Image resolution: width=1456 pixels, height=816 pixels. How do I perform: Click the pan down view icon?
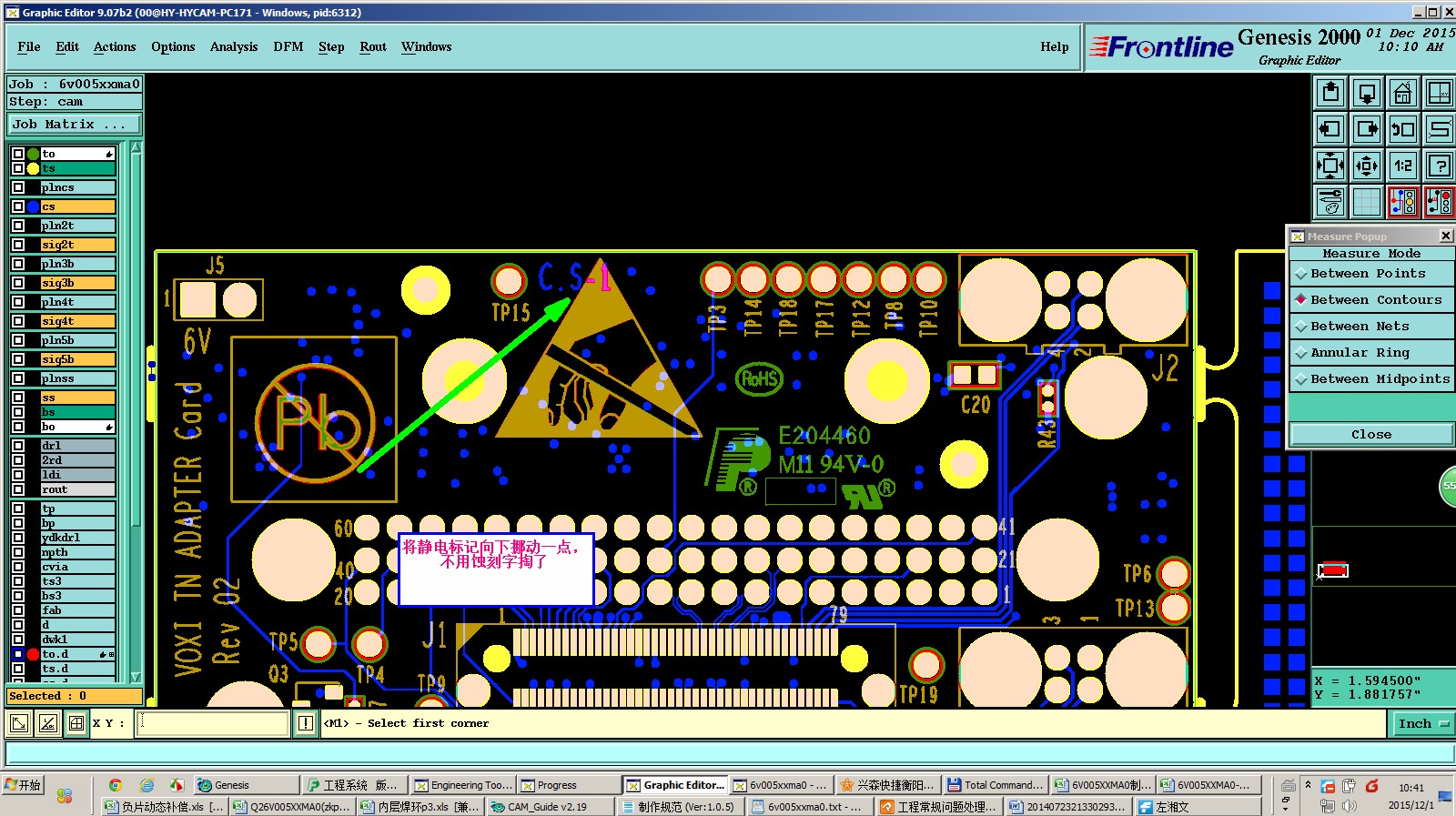coord(1367,93)
